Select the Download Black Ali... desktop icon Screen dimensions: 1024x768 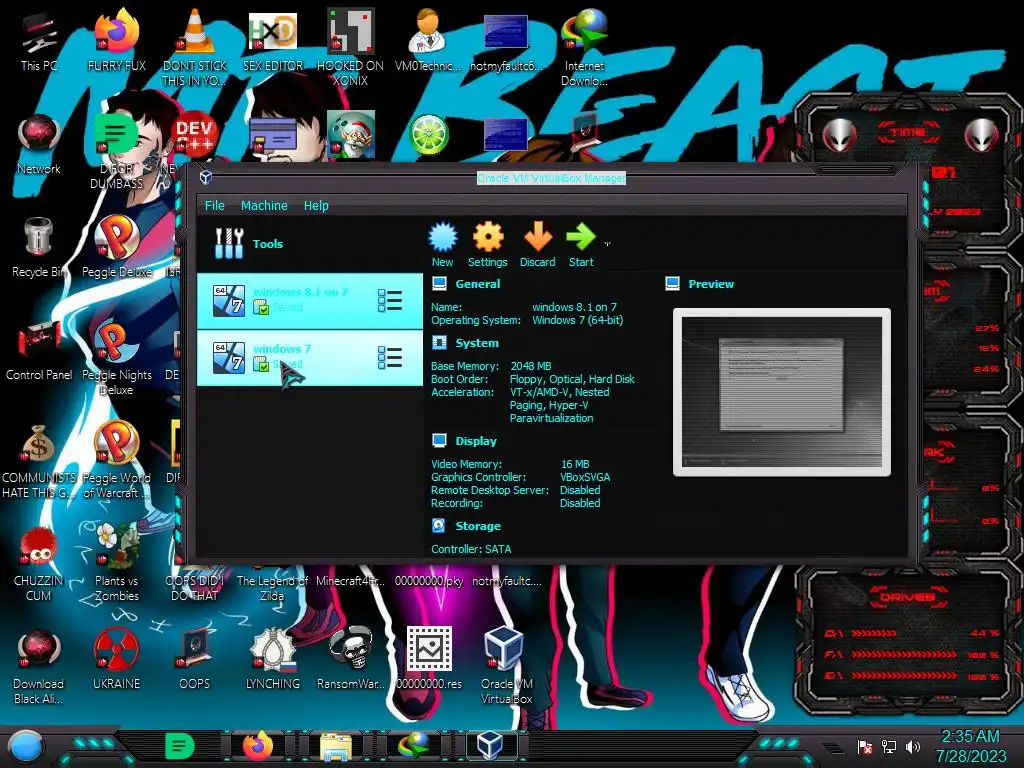tap(39, 666)
